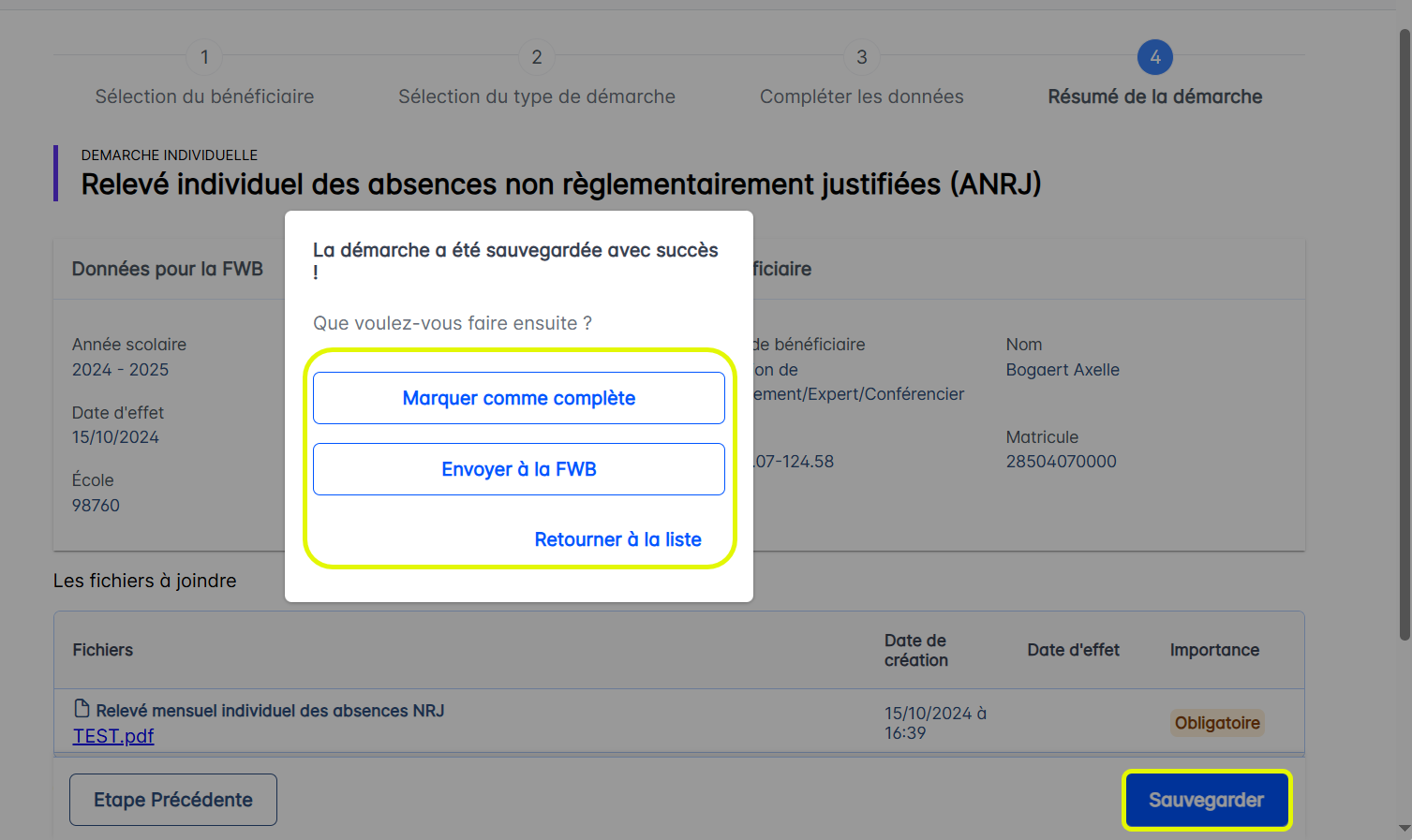Screen dimensions: 1412x840
Task: Click the step 2 number circle
Action: click(537, 57)
